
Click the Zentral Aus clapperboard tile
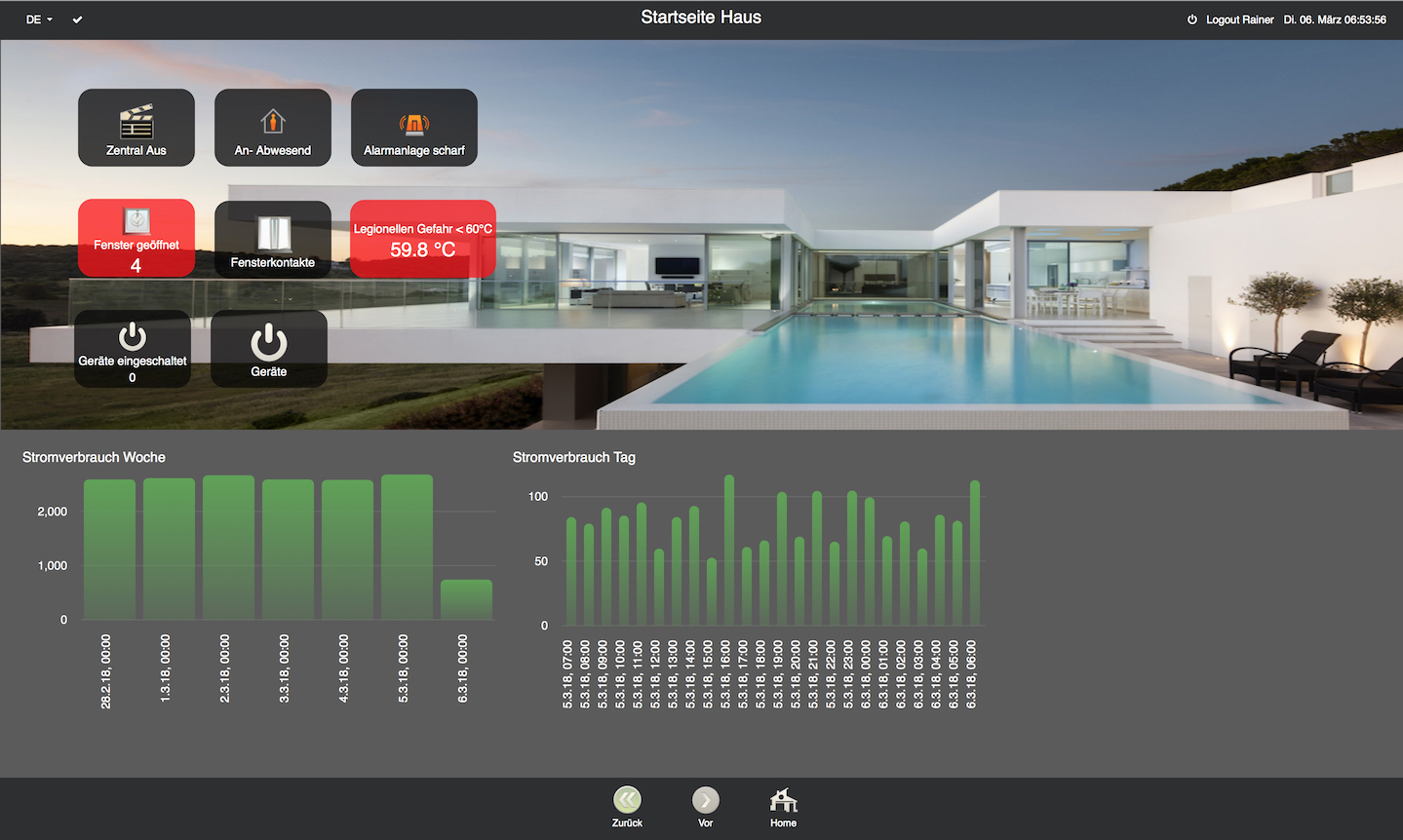tap(136, 128)
